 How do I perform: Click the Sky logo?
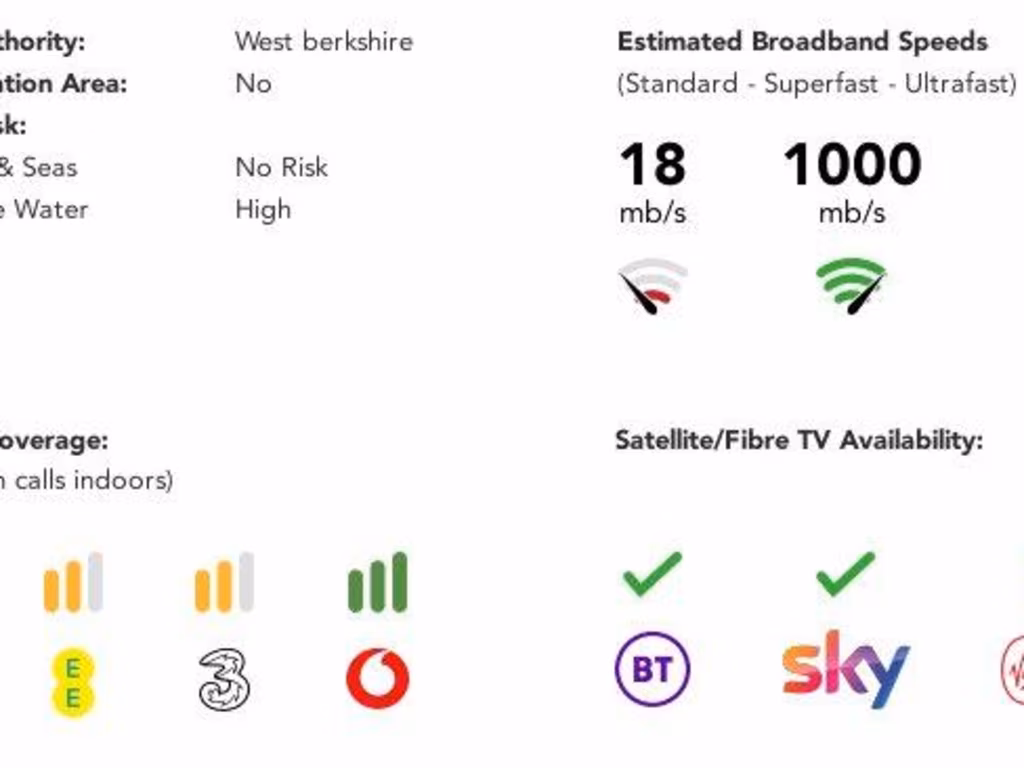click(x=845, y=667)
